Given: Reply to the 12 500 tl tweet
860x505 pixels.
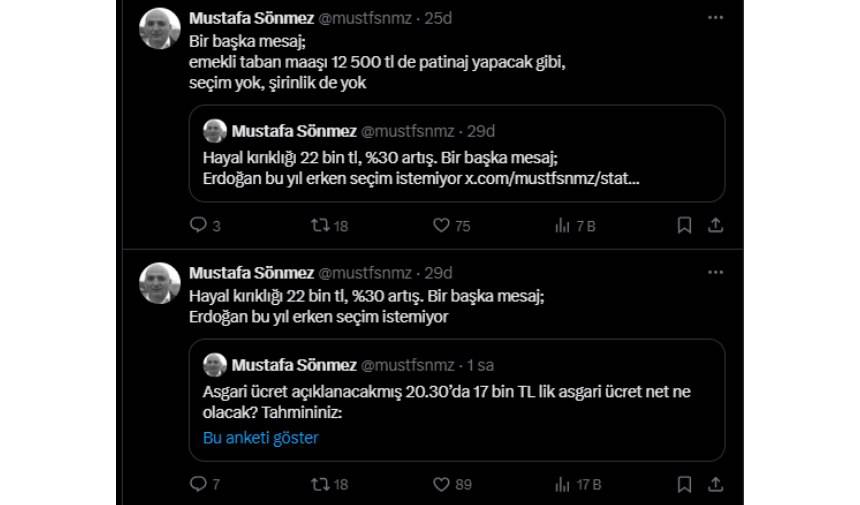Looking at the screenshot, I should click(198, 226).
